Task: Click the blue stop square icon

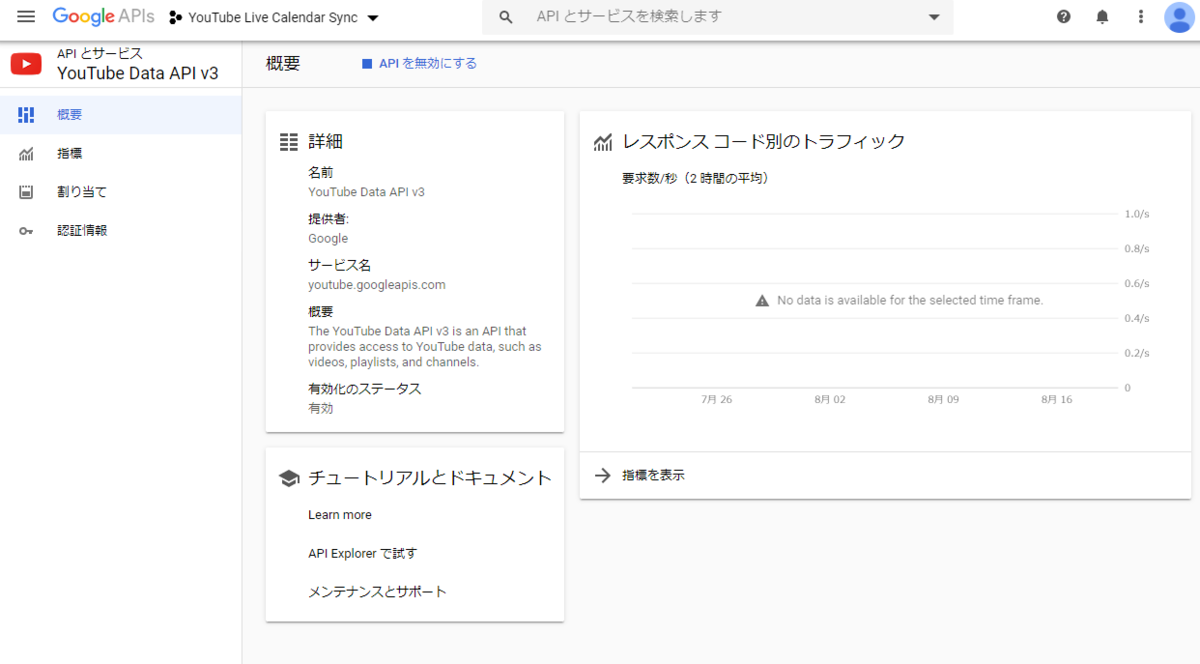Action: coord(367,64)
